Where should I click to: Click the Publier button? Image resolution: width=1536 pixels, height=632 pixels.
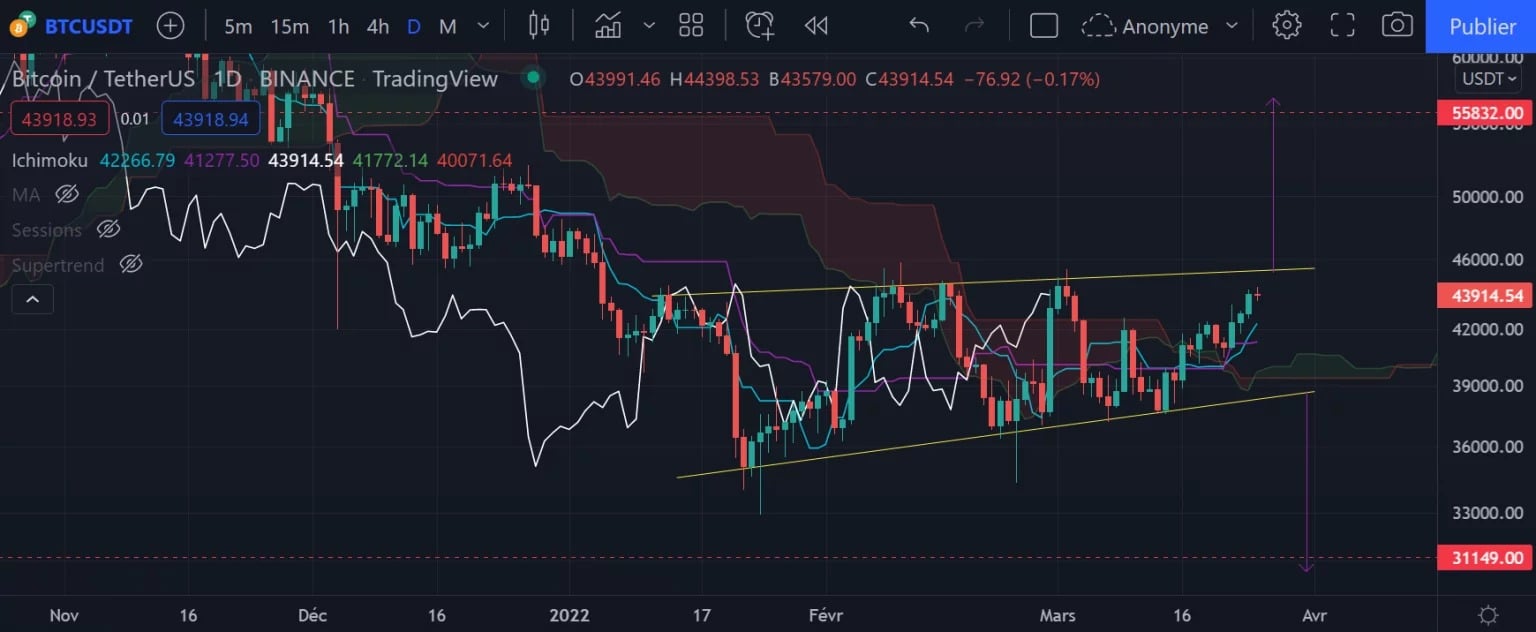[1482, 26]
